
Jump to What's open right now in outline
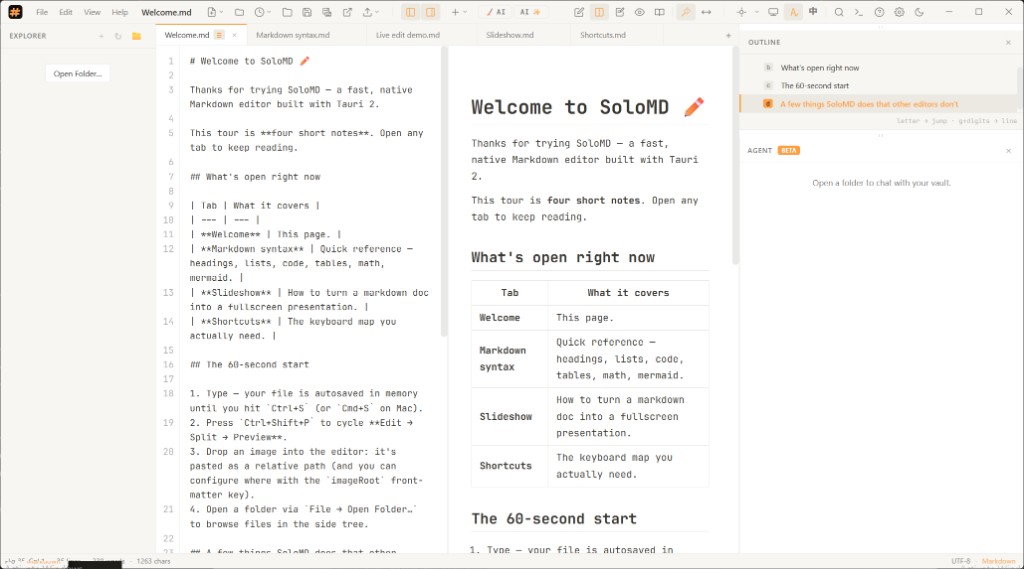click(820, 68)
